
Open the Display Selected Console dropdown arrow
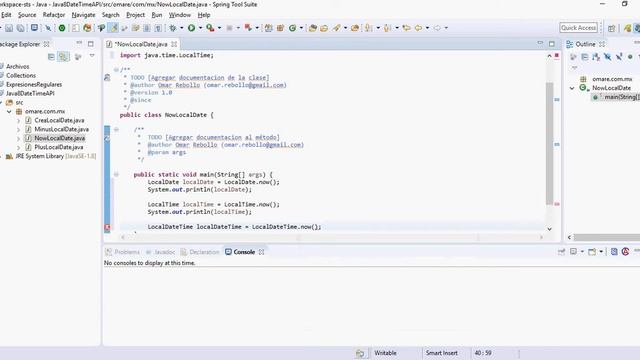coord(582,252)
